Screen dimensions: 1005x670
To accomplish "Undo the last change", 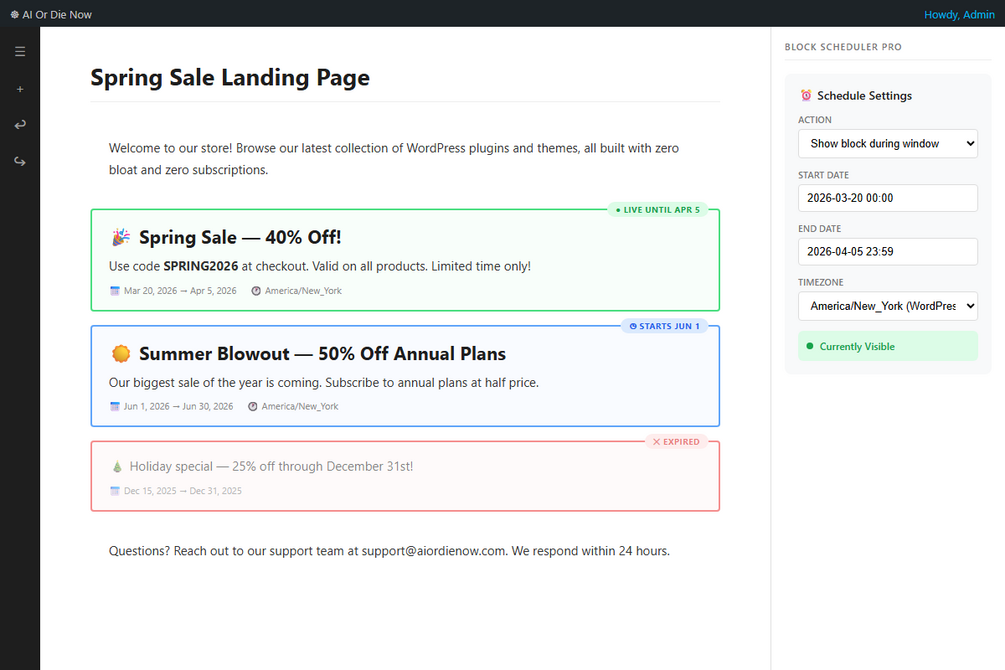I will 20,125.
